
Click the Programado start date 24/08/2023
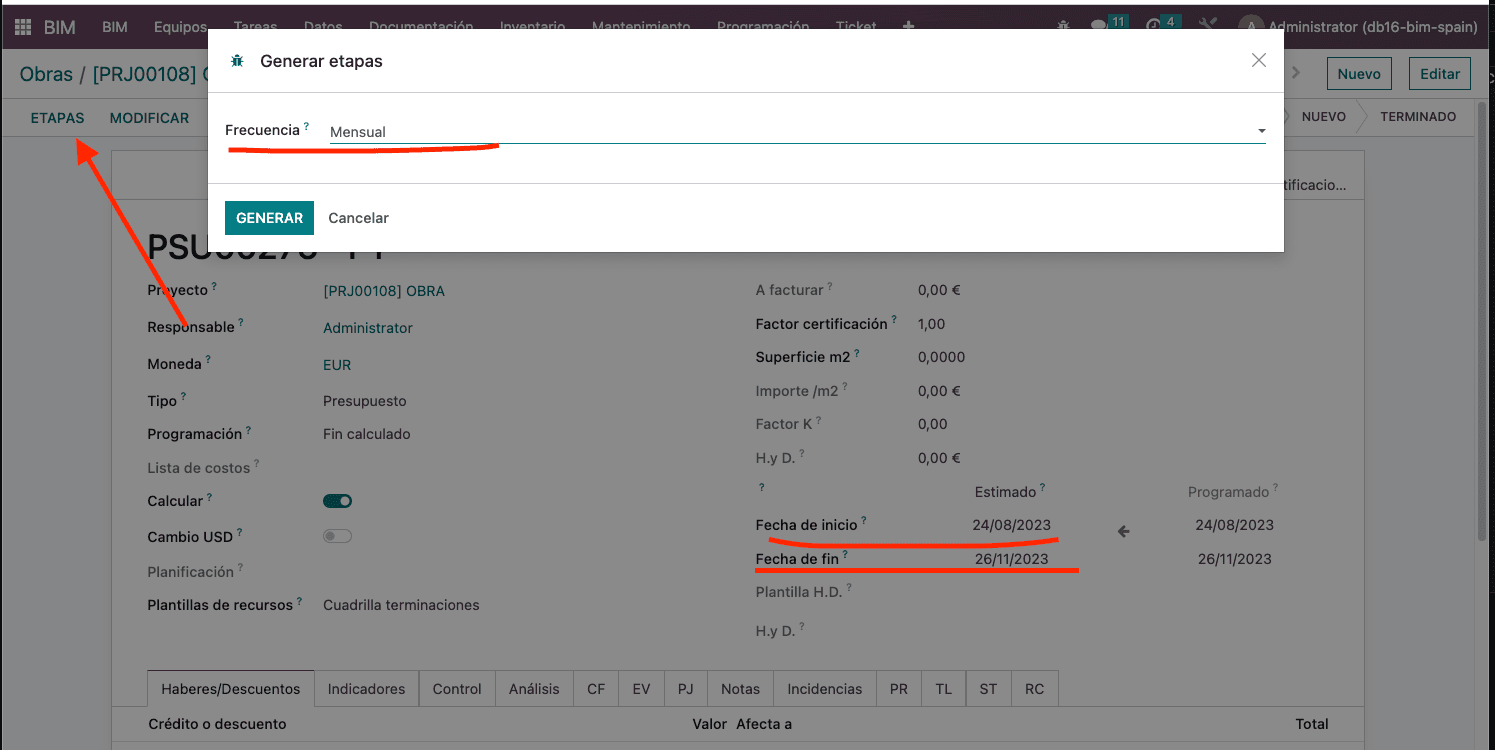pos(1234,525)
